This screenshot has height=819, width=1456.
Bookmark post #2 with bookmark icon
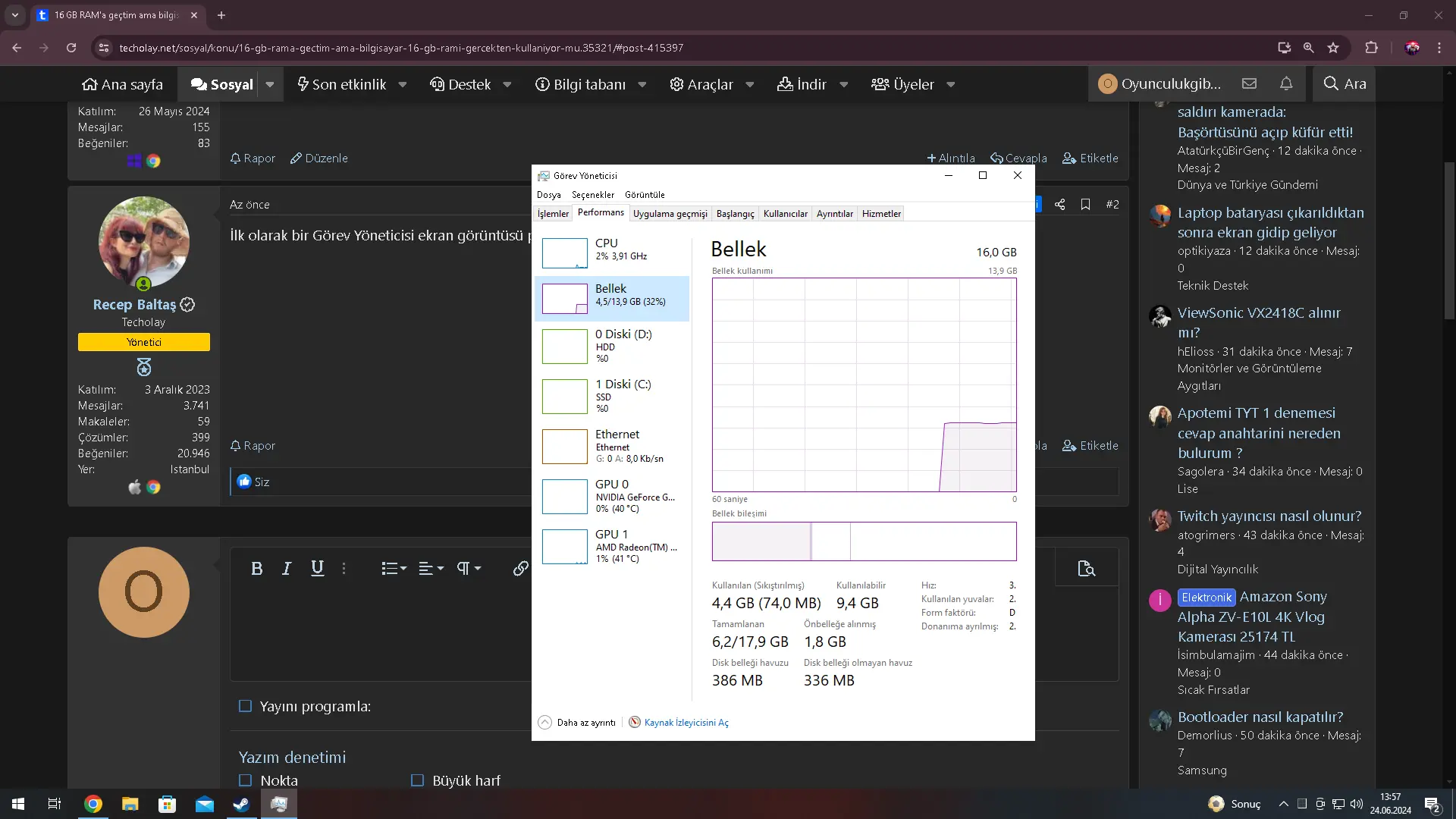coord(1085,204)
